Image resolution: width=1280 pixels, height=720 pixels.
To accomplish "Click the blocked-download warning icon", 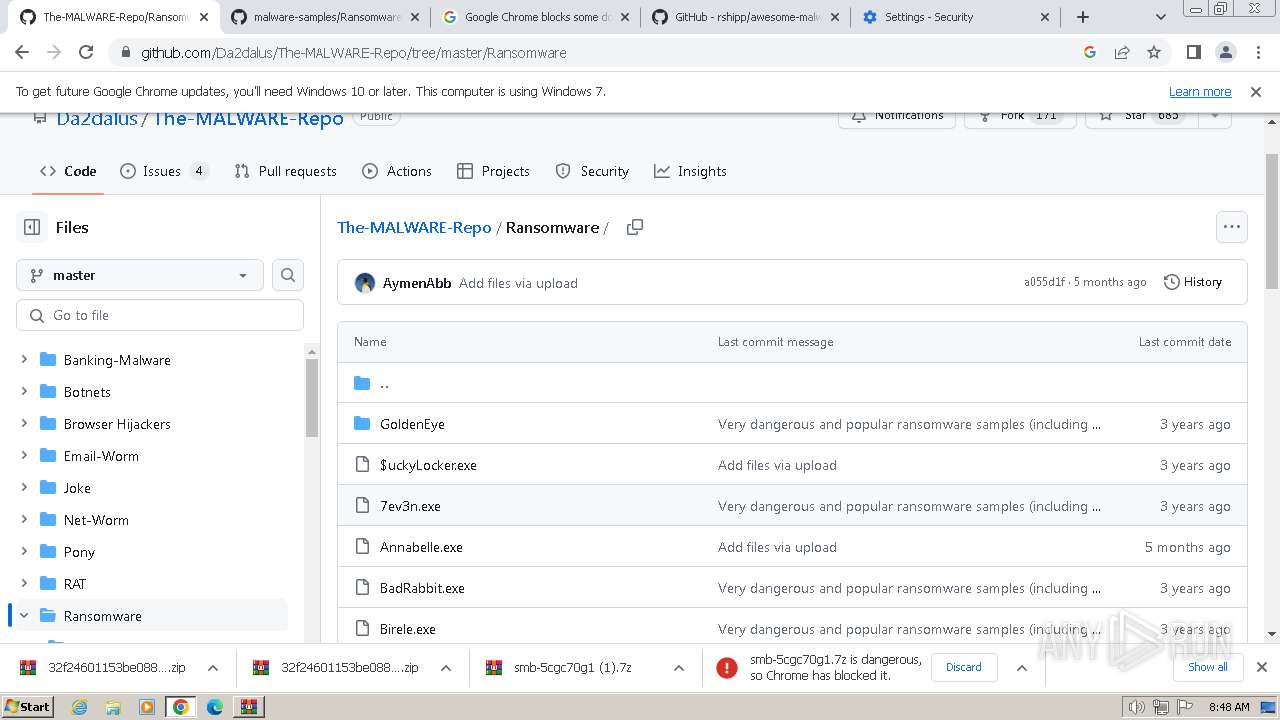I will [727, 668].
